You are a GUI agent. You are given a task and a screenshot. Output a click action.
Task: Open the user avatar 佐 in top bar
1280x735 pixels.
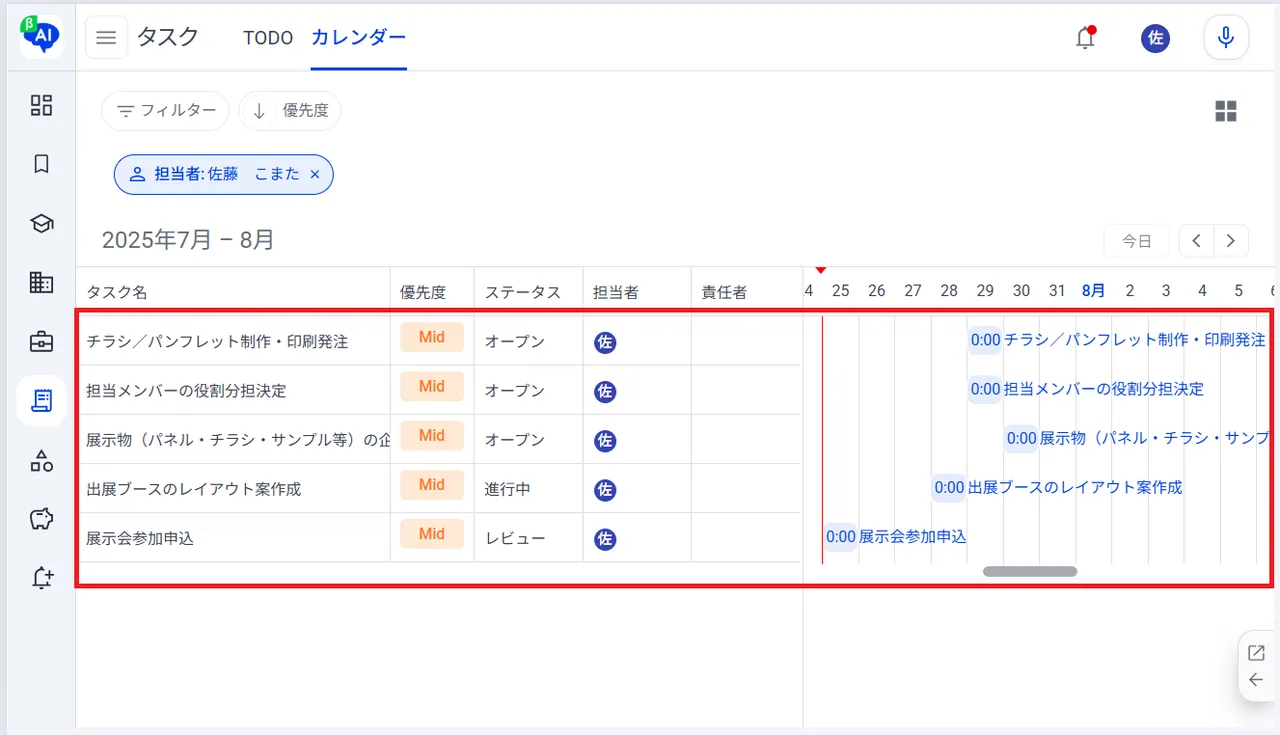coord(1155,38)
